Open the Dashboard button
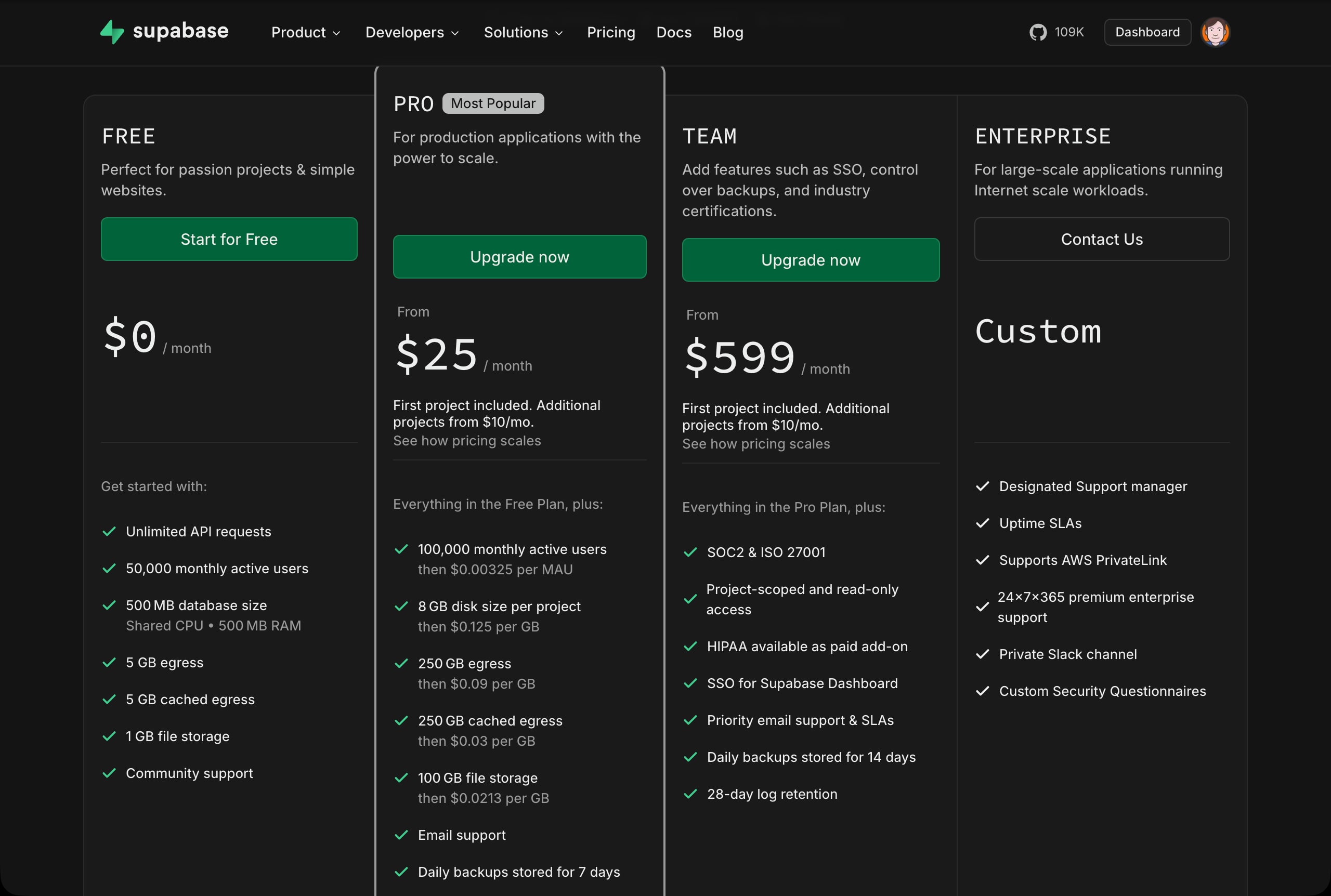Screen dimensions: 1331x896 click(x=1147, y=32)
